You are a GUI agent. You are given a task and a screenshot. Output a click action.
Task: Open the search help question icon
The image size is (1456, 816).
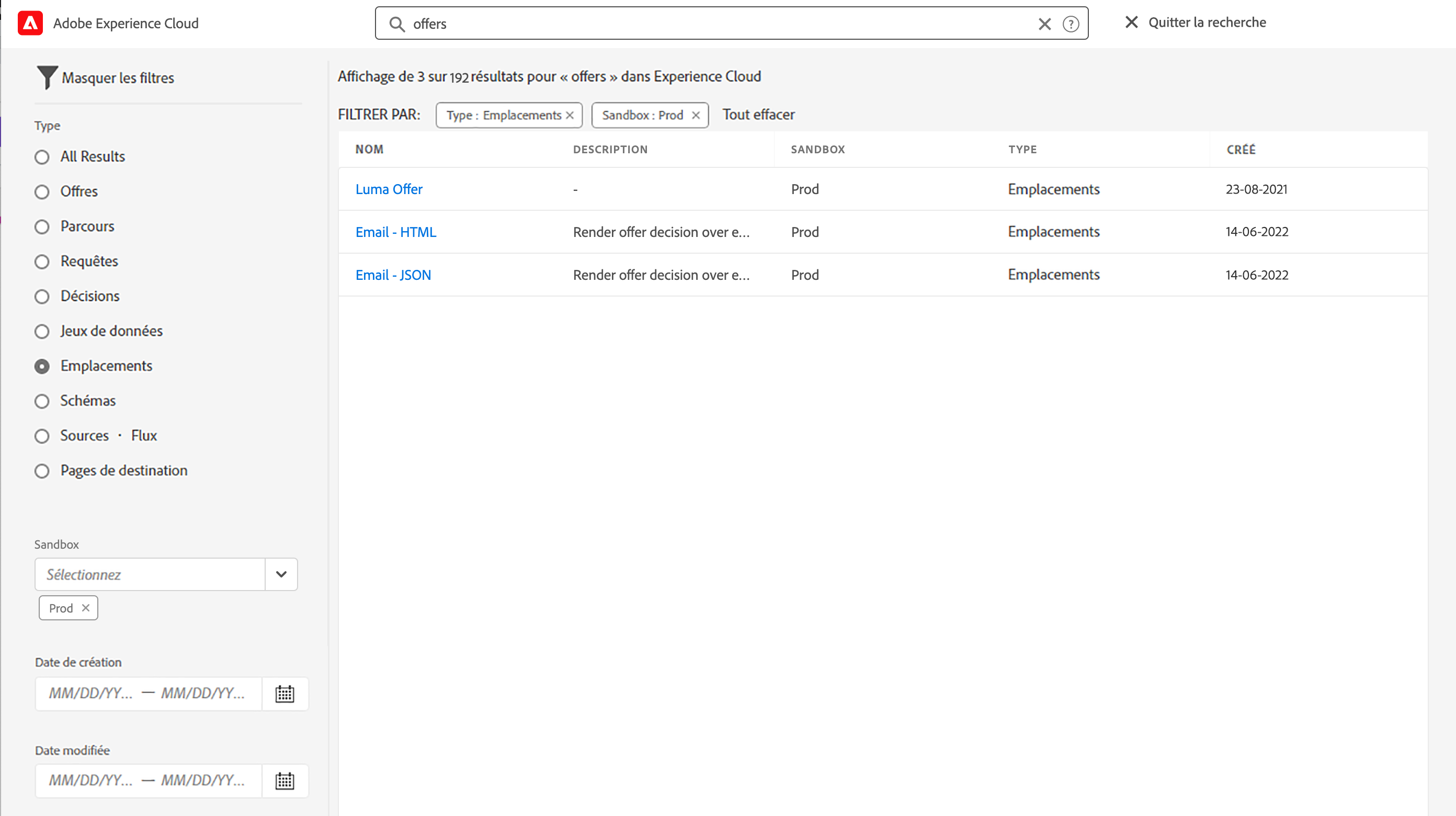[1071, 24]
